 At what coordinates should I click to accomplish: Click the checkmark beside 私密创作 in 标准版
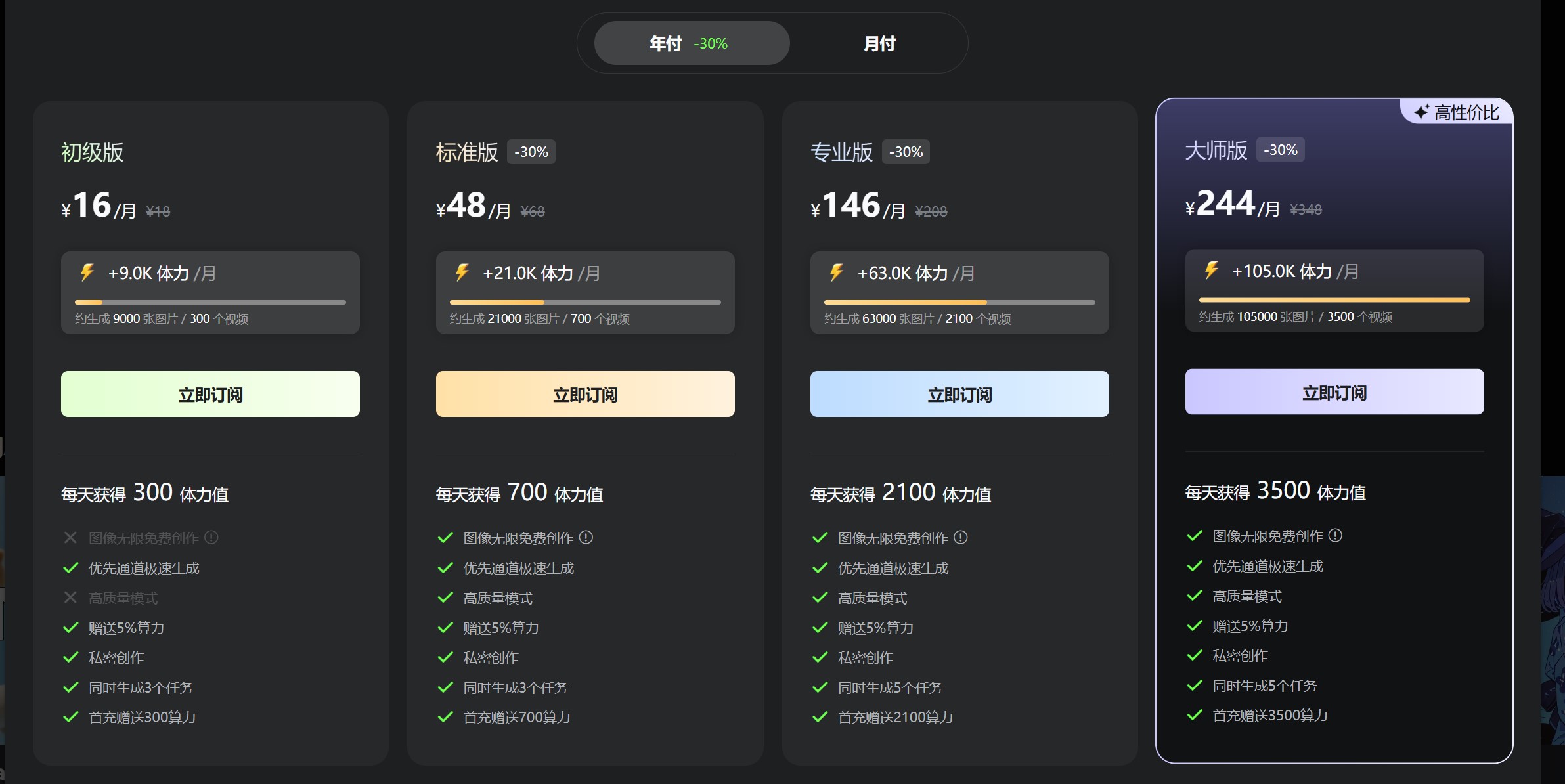pos(445,657)
